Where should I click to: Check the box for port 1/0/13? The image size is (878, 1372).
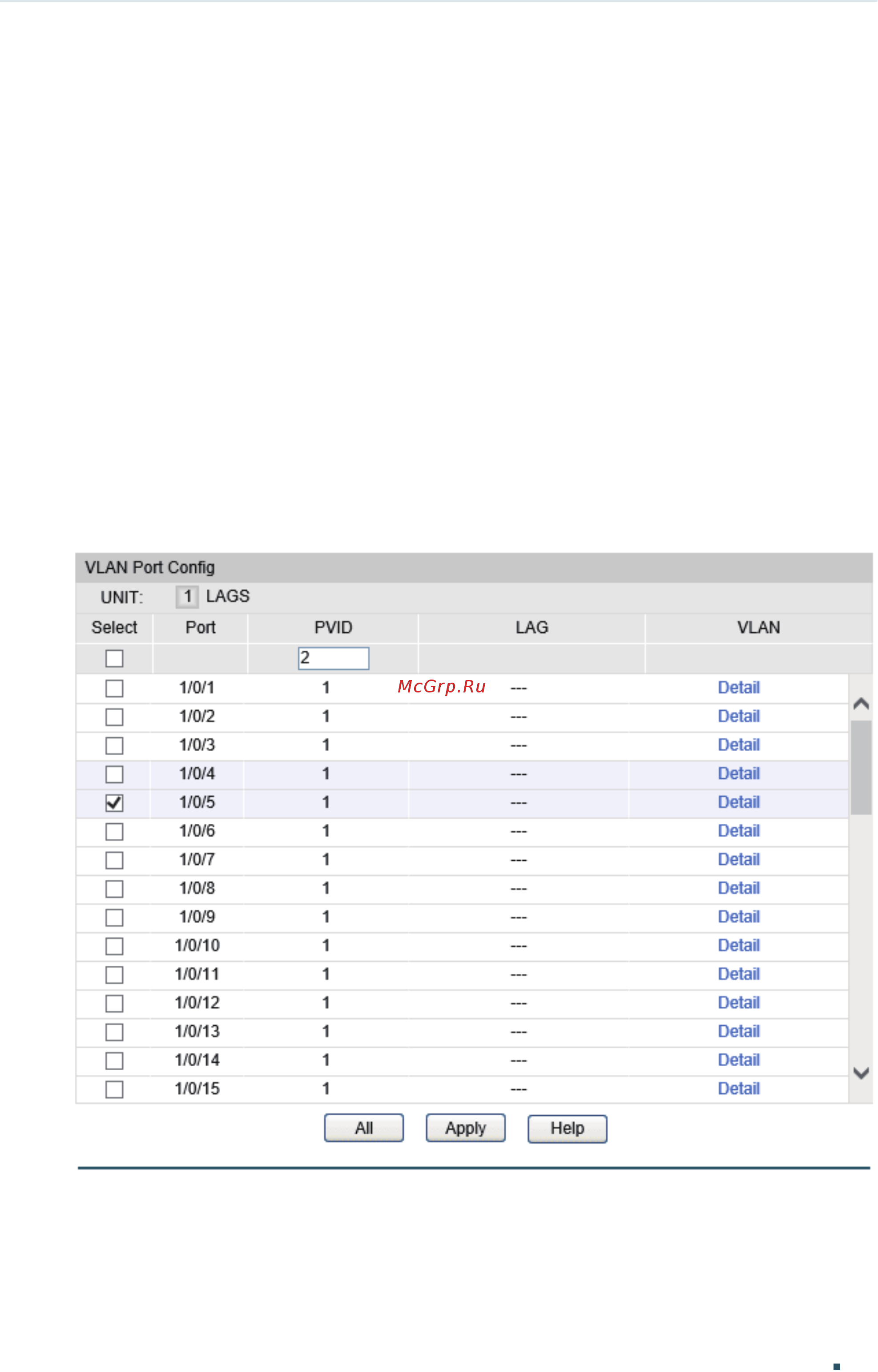114,1032
